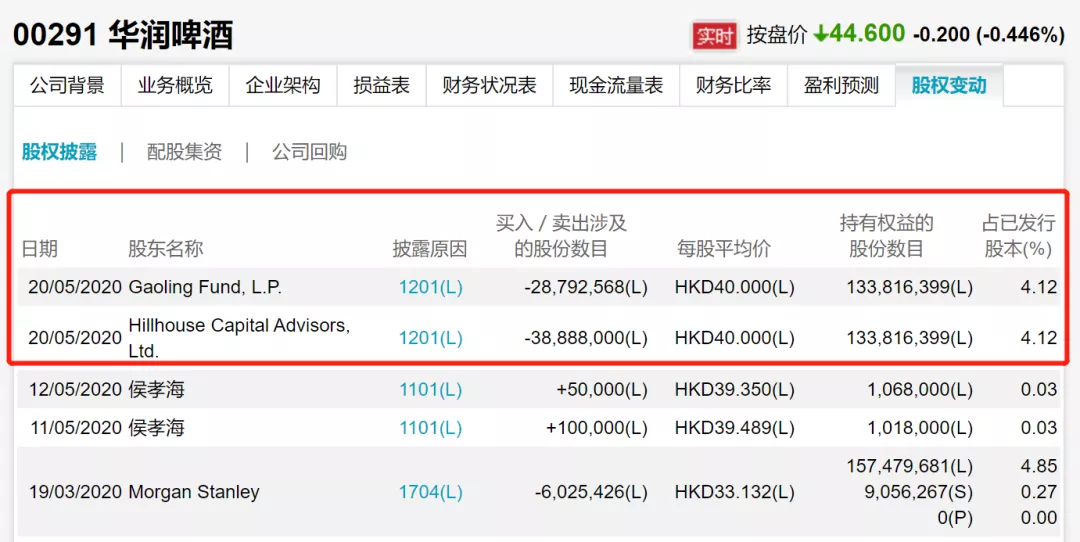Click the date 19/03/2020
Screen dimensions: 1080x542
tap(76, 492)
